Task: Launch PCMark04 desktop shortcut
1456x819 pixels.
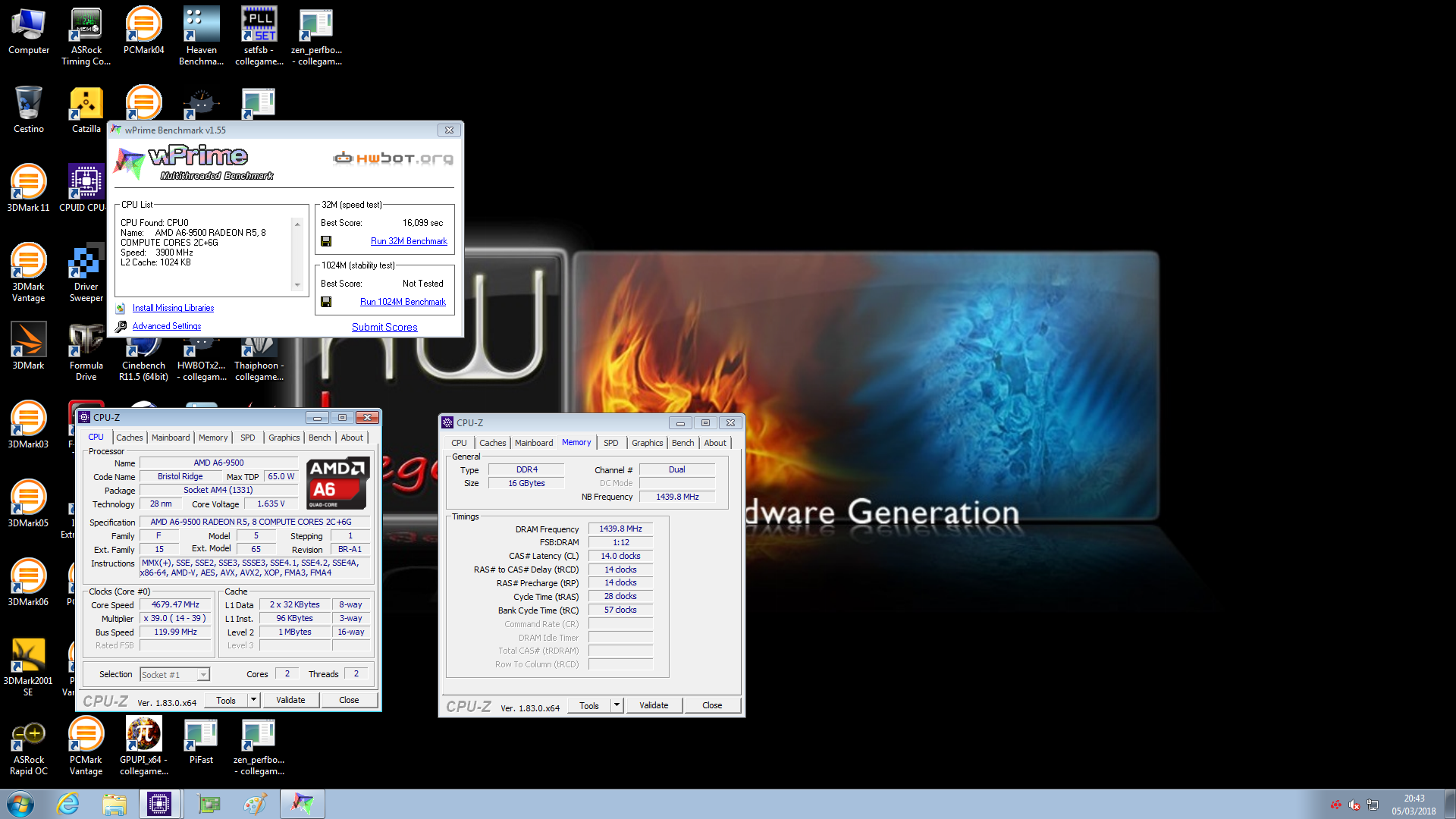Action: 144,30
